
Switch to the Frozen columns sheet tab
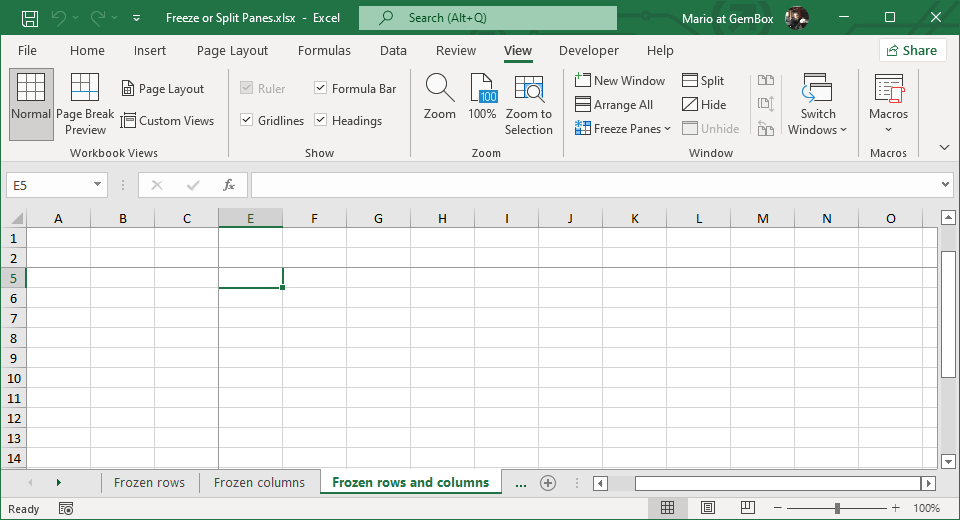[259, 482]
